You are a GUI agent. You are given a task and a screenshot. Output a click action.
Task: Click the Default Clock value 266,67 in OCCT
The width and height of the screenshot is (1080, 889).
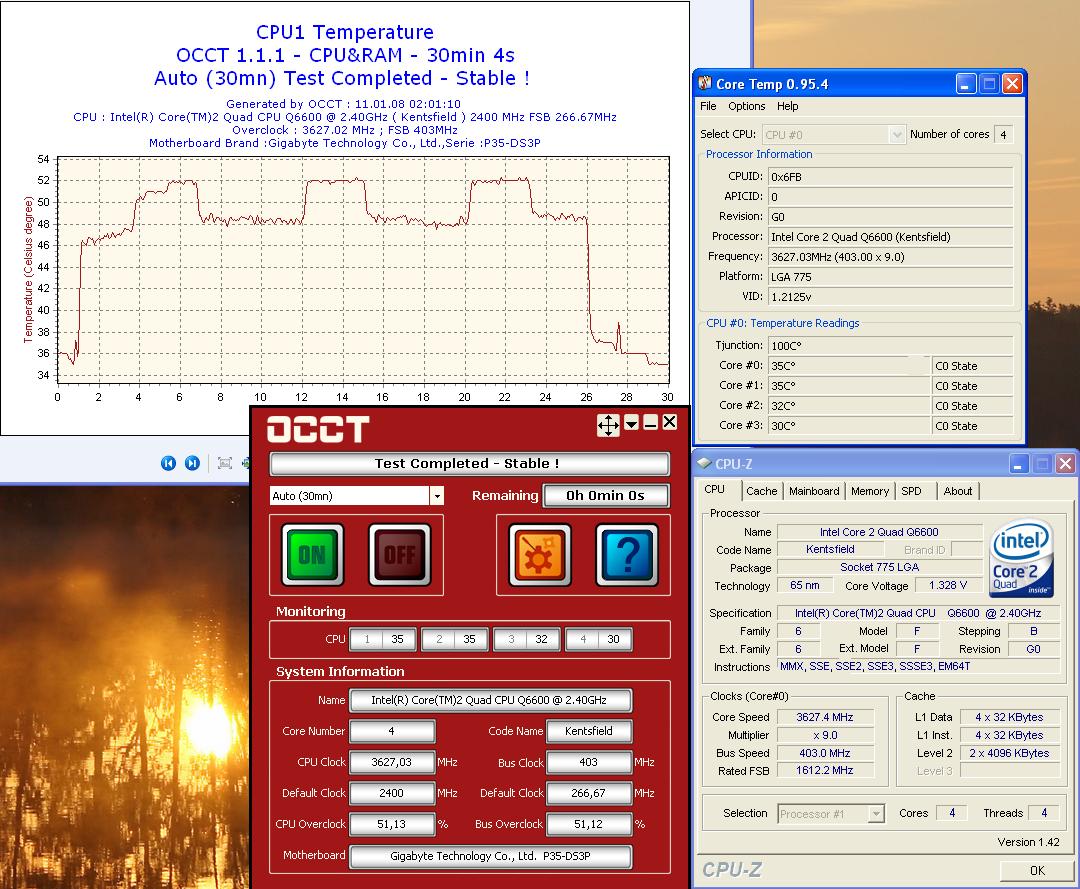pos(589,793)
